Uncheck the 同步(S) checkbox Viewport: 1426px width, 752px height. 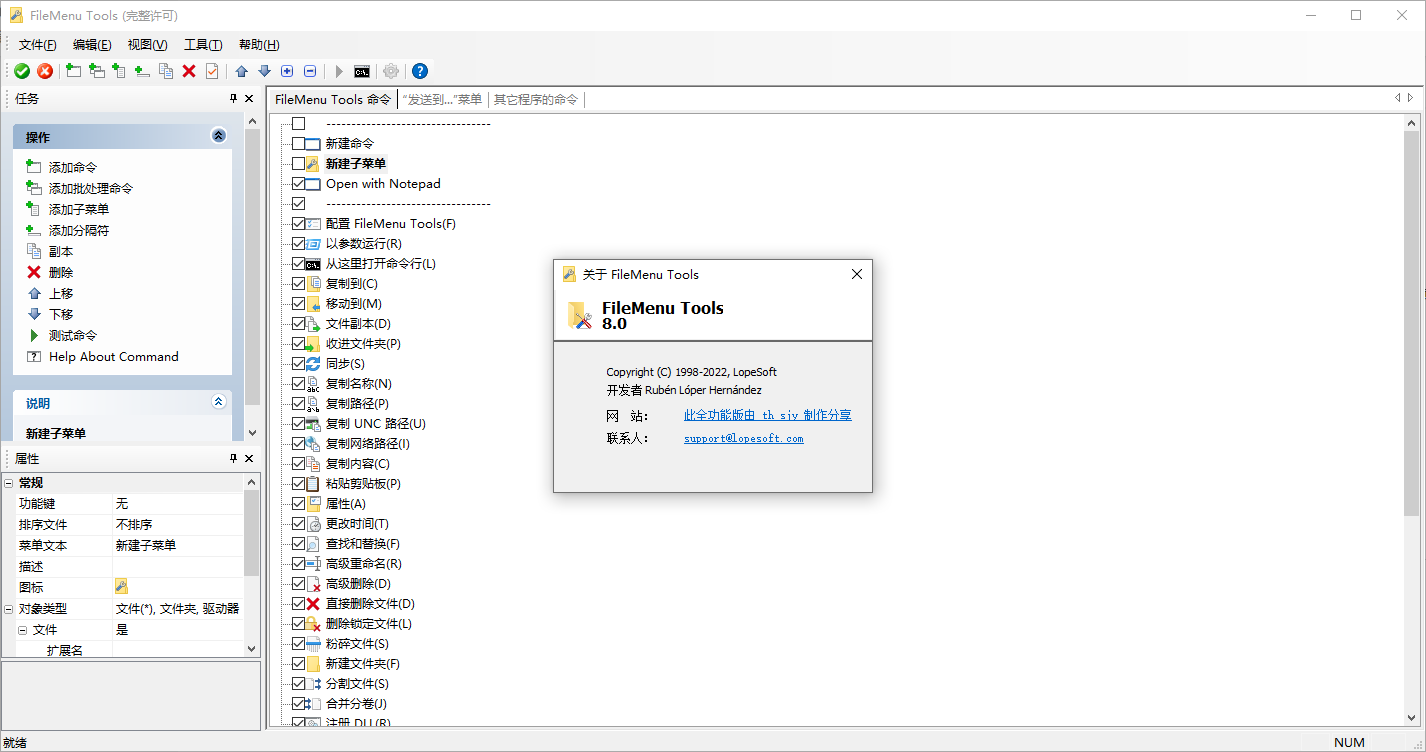(298, 364)
